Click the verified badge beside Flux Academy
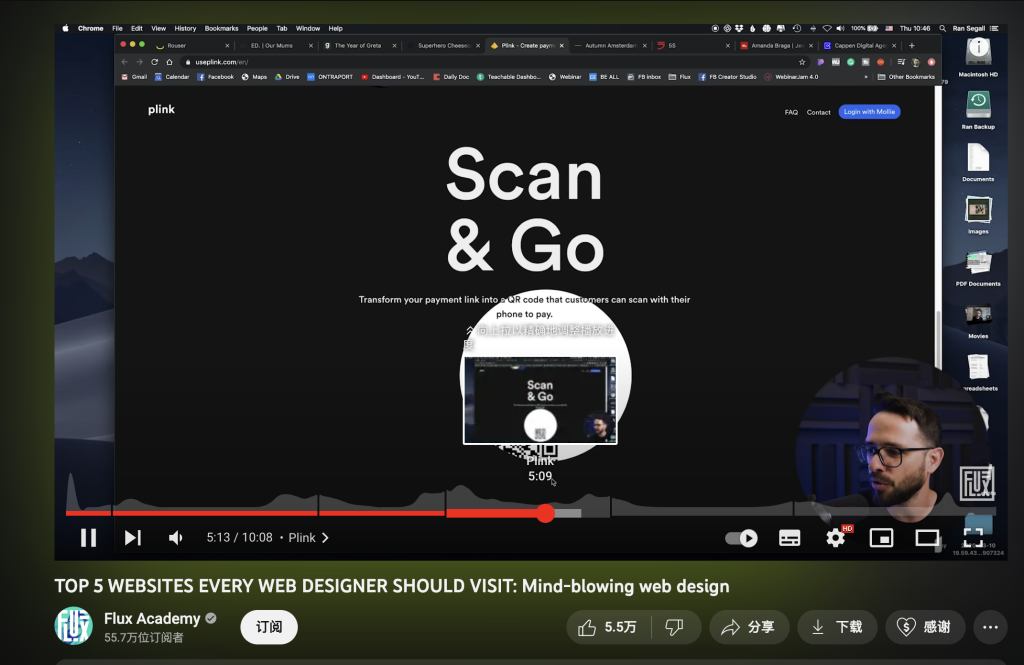 point(211,618)
